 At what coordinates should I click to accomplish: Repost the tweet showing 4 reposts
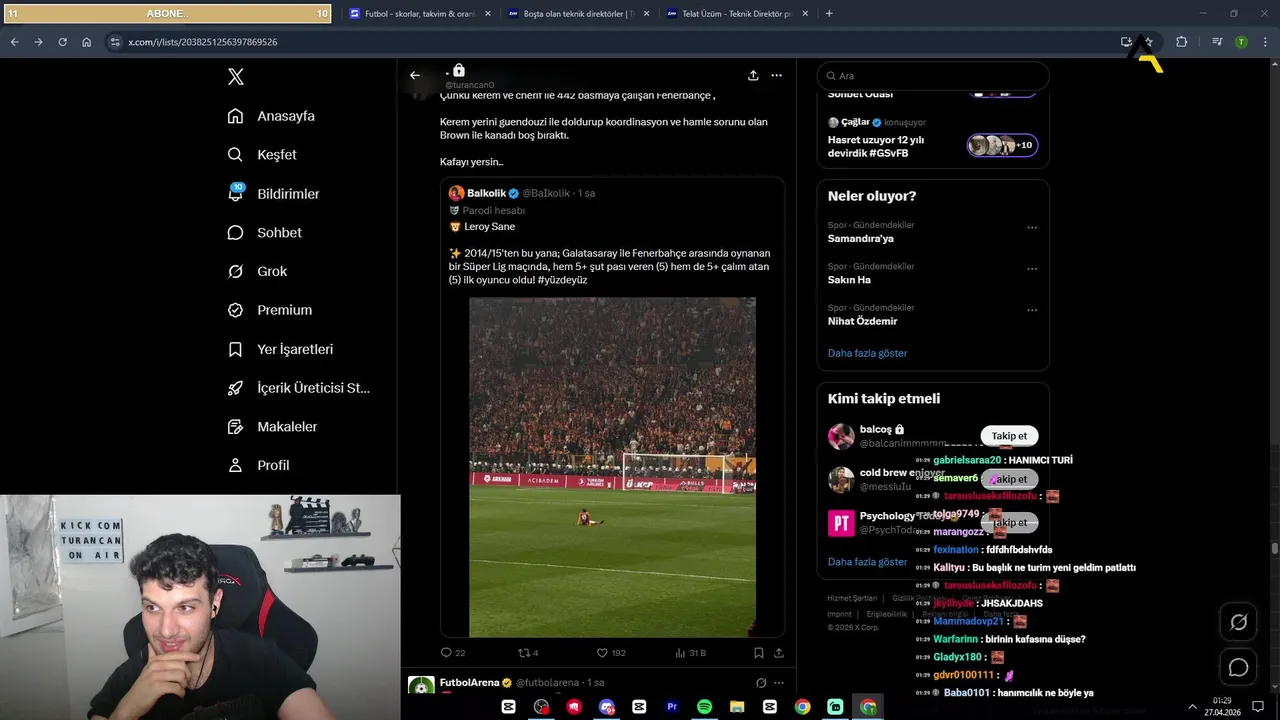click(x=528, y=653)
